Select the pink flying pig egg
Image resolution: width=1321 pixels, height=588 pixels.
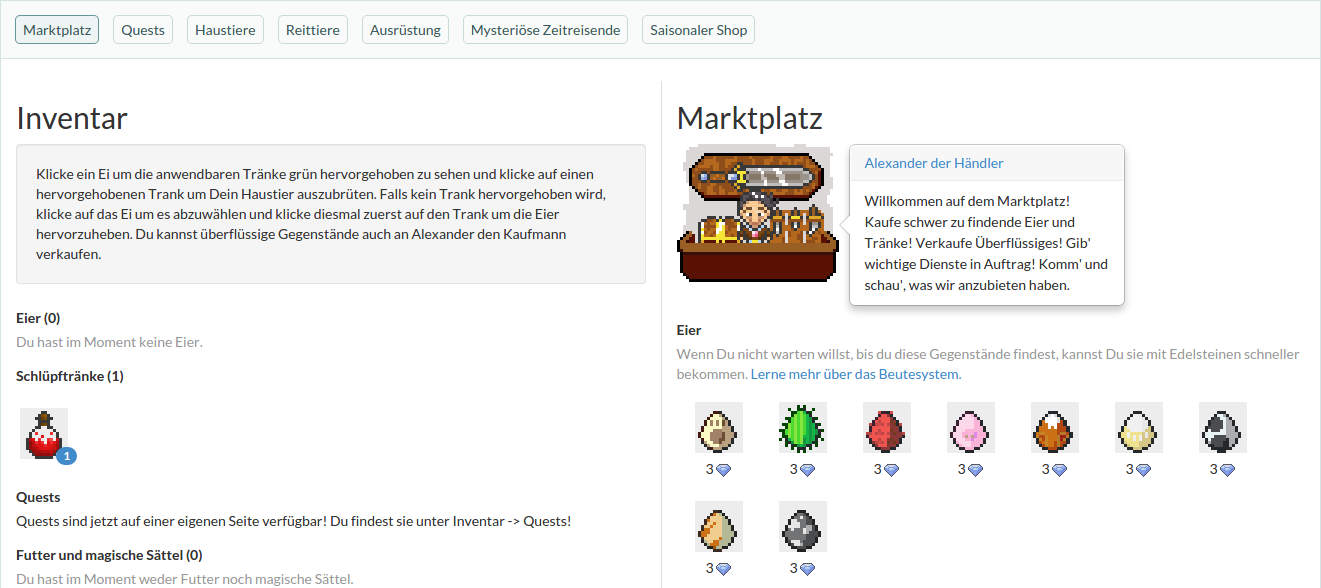click(971, 428)
